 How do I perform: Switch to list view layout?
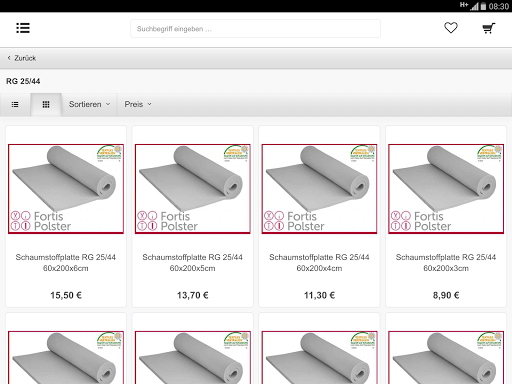[x=15, y=105]
